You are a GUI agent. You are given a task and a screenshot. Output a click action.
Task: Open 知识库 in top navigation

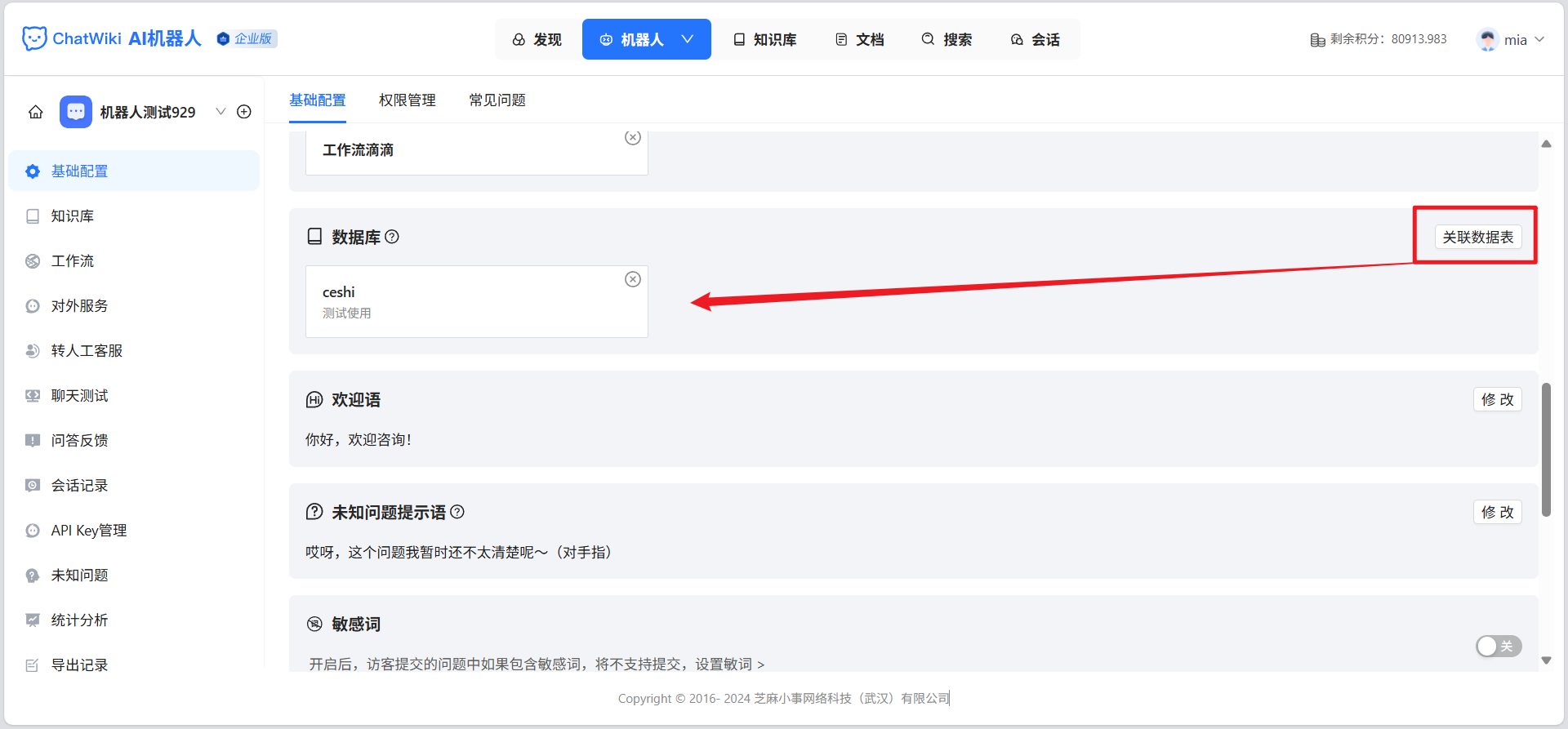tap(764, 39)
